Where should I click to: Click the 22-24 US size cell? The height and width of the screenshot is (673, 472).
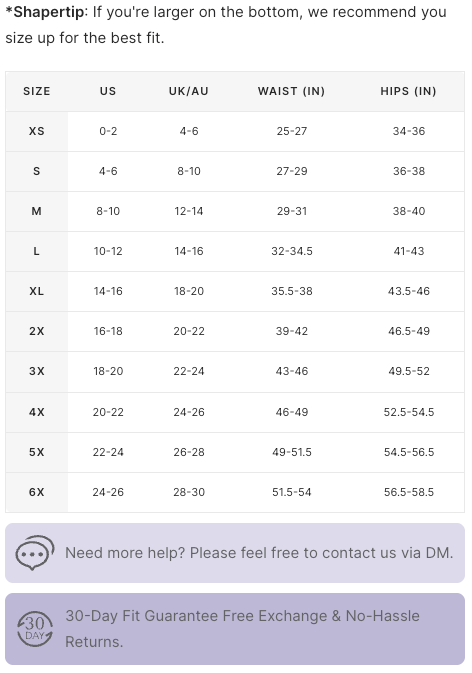coord(108,452)
